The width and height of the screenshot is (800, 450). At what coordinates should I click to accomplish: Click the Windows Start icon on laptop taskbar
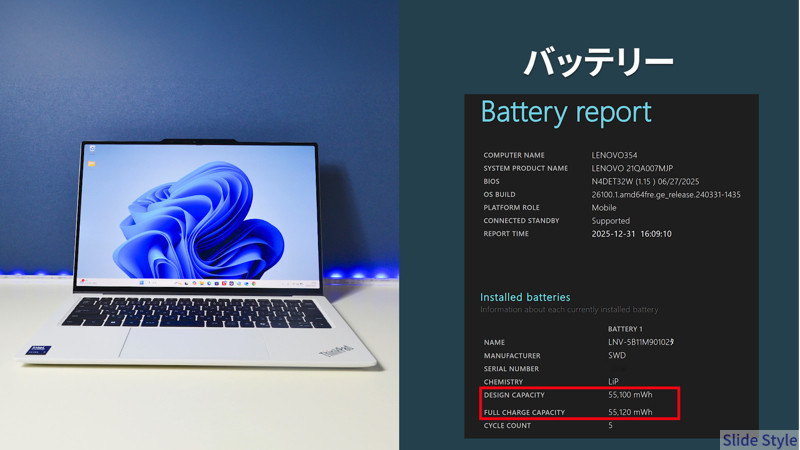coord(142,283)
